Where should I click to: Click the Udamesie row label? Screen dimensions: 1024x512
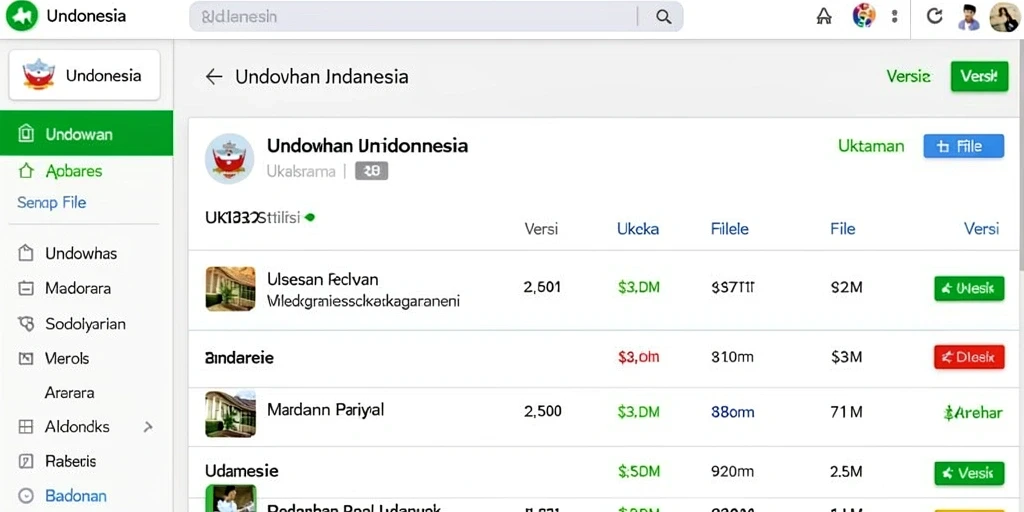(x=242, y=470)
